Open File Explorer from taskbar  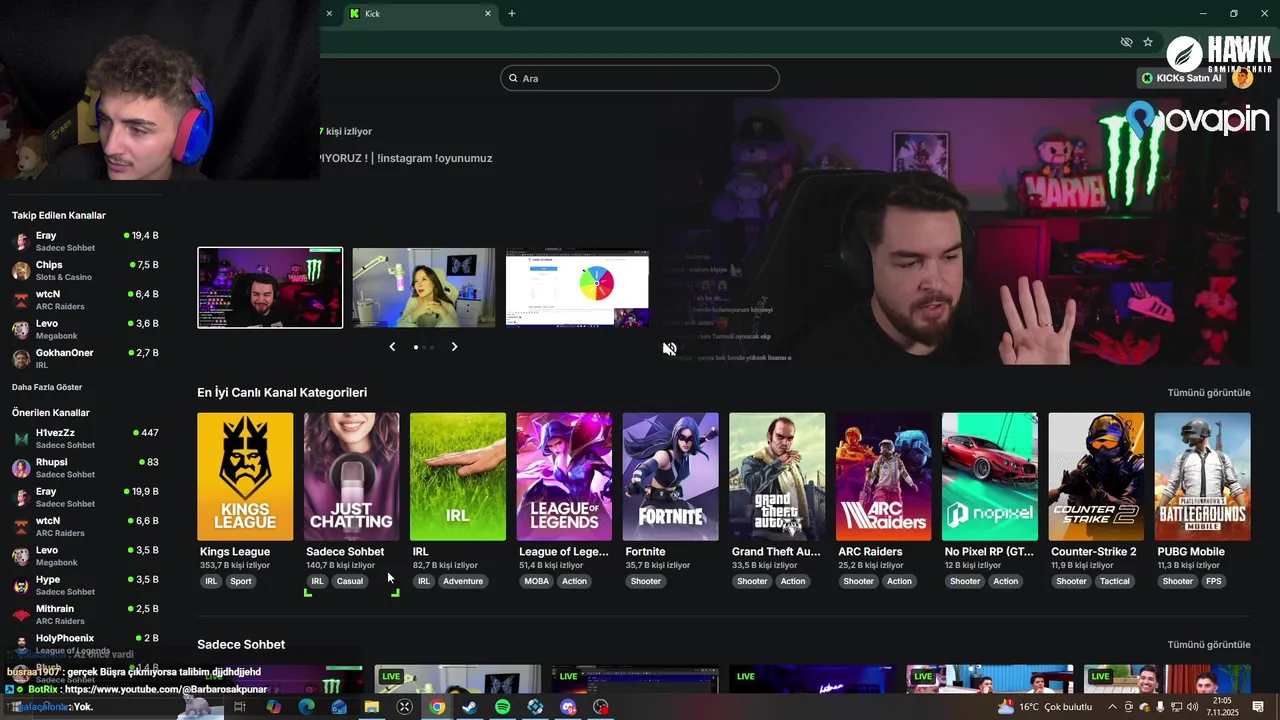point(372,707)
